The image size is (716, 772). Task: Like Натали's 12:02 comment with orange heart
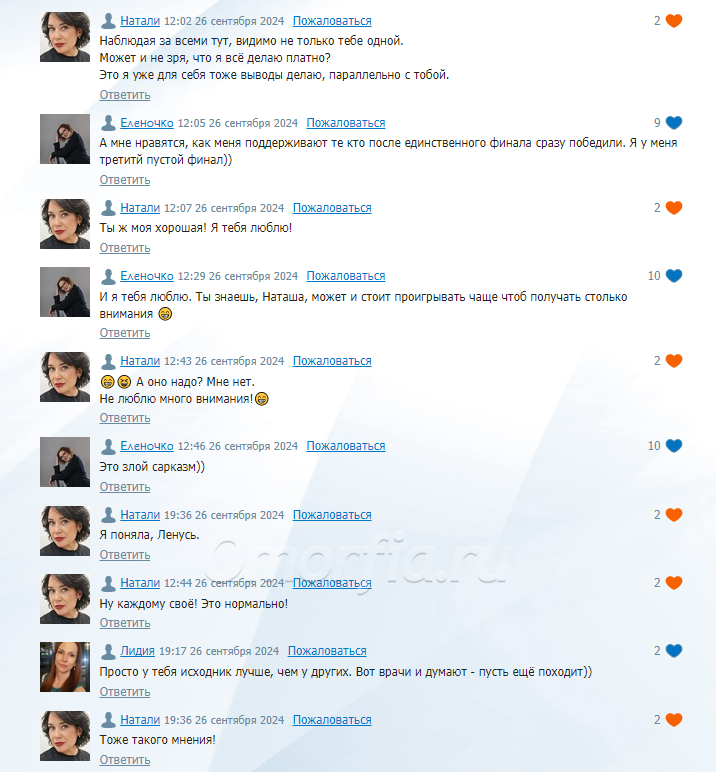tap(674, 21)
